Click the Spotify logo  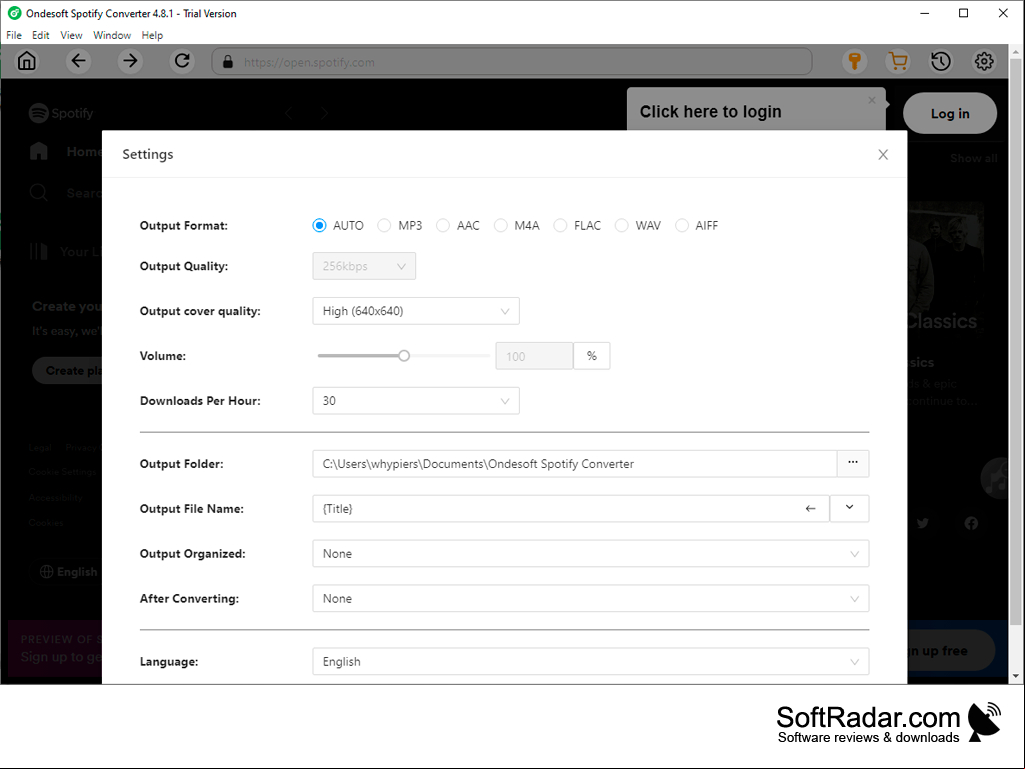61,113
